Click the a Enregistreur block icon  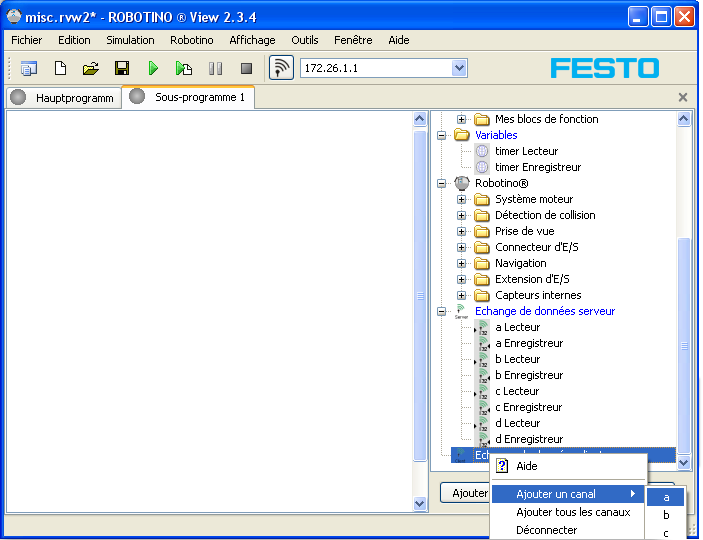click(x=482, y=344)
